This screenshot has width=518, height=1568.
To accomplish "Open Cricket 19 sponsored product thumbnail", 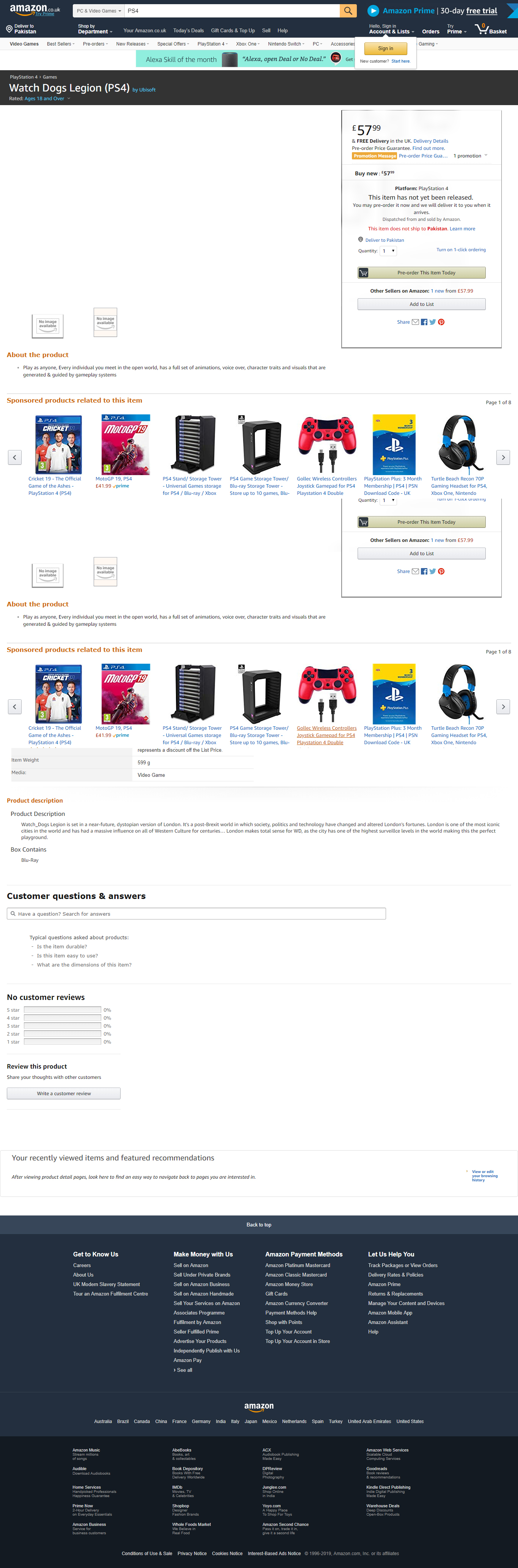I will (x=58, y=444).
